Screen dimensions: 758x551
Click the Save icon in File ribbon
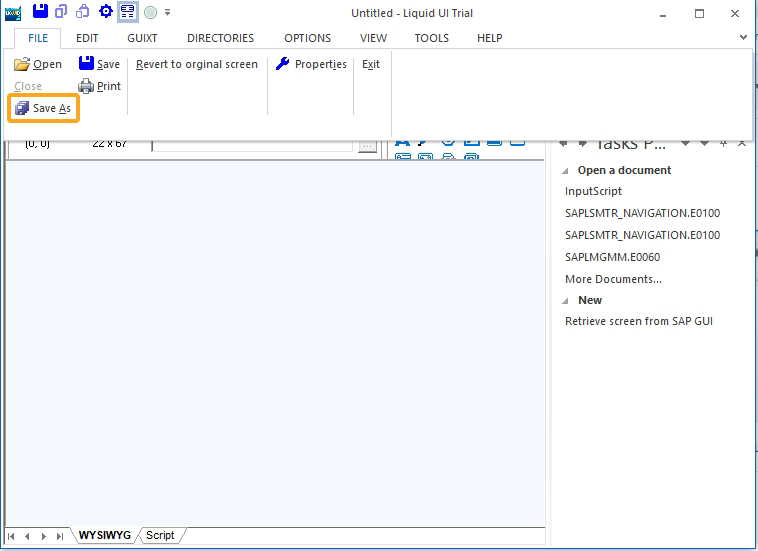(86, 64)
